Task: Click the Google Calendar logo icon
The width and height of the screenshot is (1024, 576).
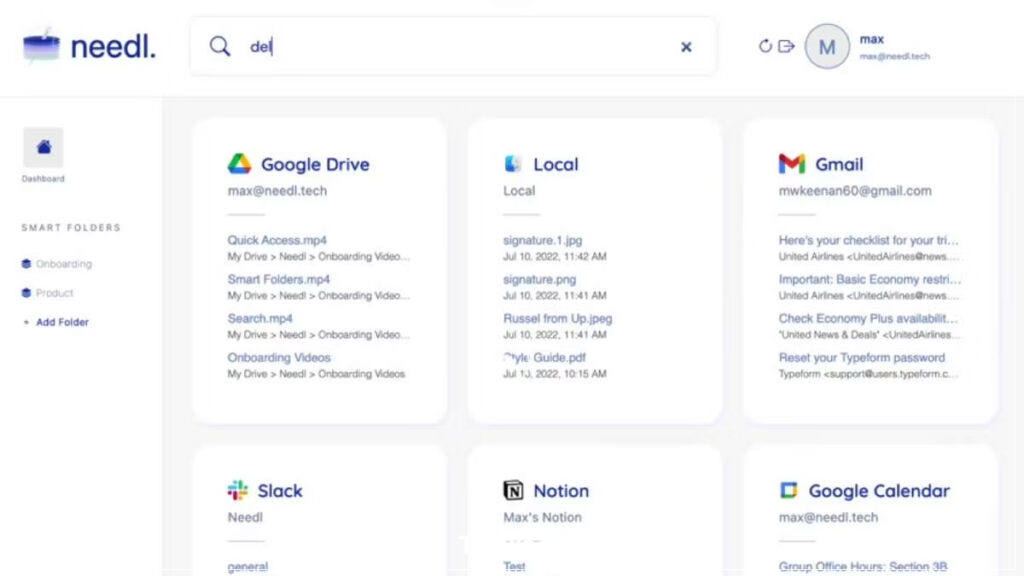Action: 789,490
